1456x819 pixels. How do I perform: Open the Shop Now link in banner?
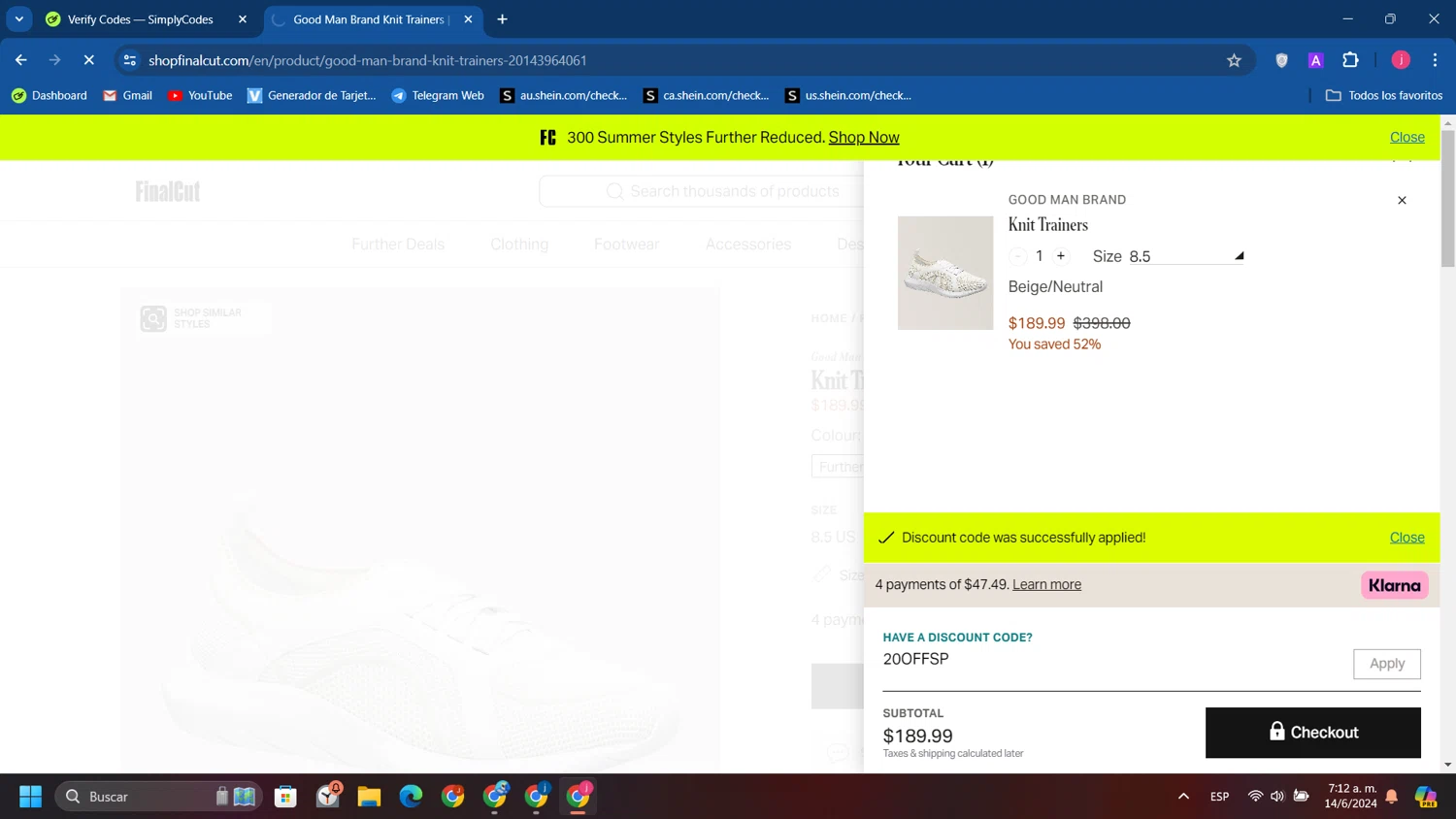point(863,138)
